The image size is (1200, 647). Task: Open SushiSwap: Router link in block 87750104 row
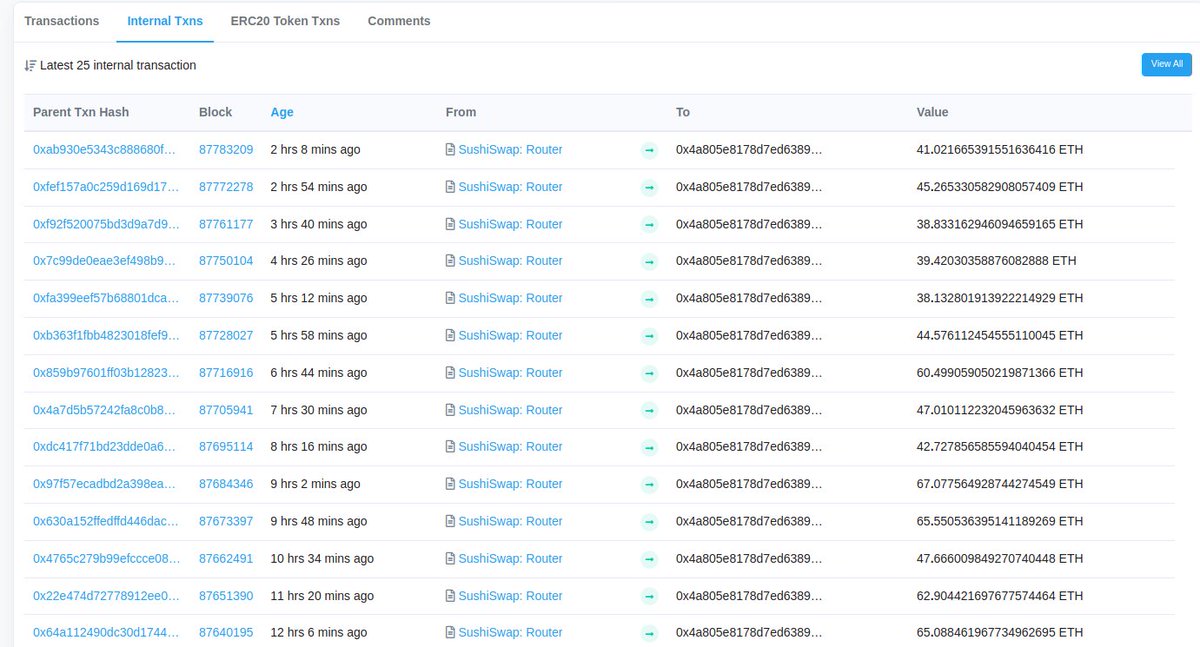[510, 261]
